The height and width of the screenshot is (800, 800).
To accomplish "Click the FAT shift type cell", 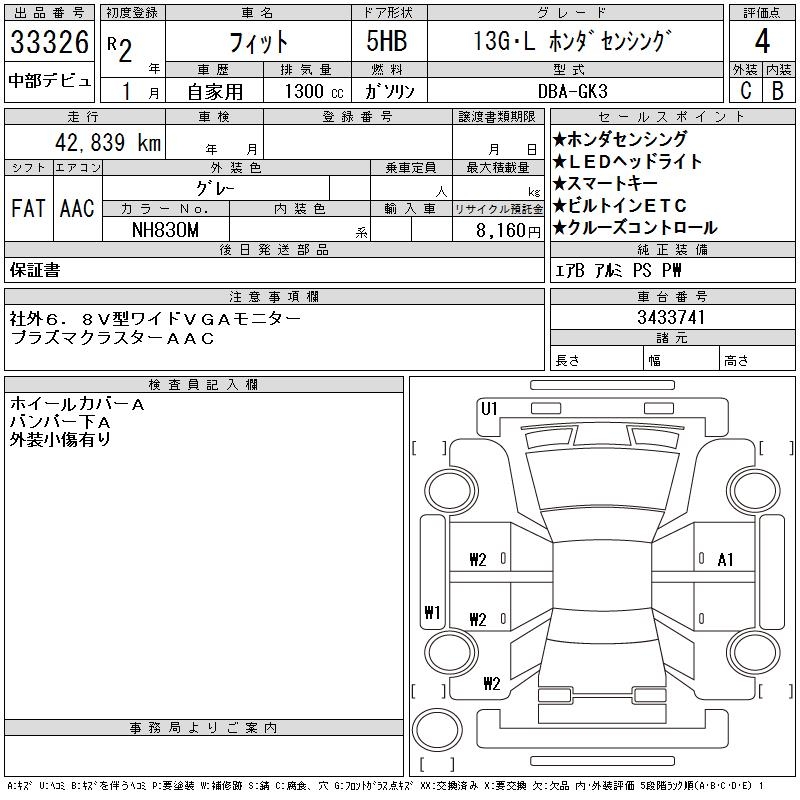I will (x=28, y=208).
